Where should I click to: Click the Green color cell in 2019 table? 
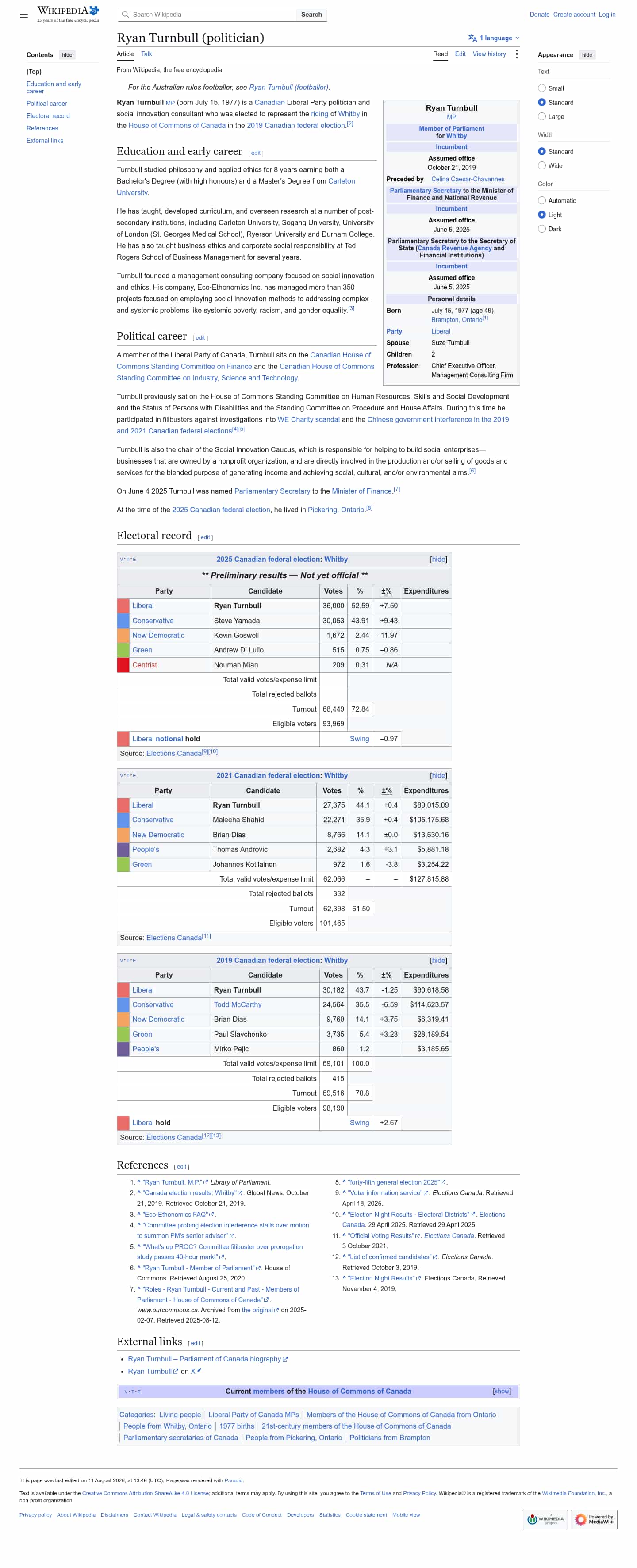123,1035
